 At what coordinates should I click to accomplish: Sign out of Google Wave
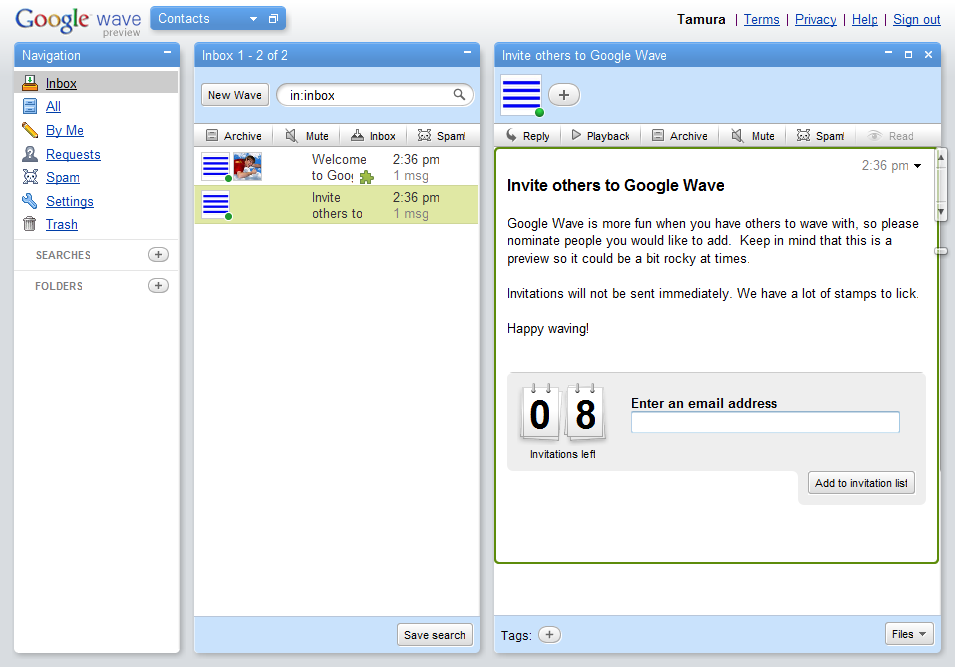919,19
